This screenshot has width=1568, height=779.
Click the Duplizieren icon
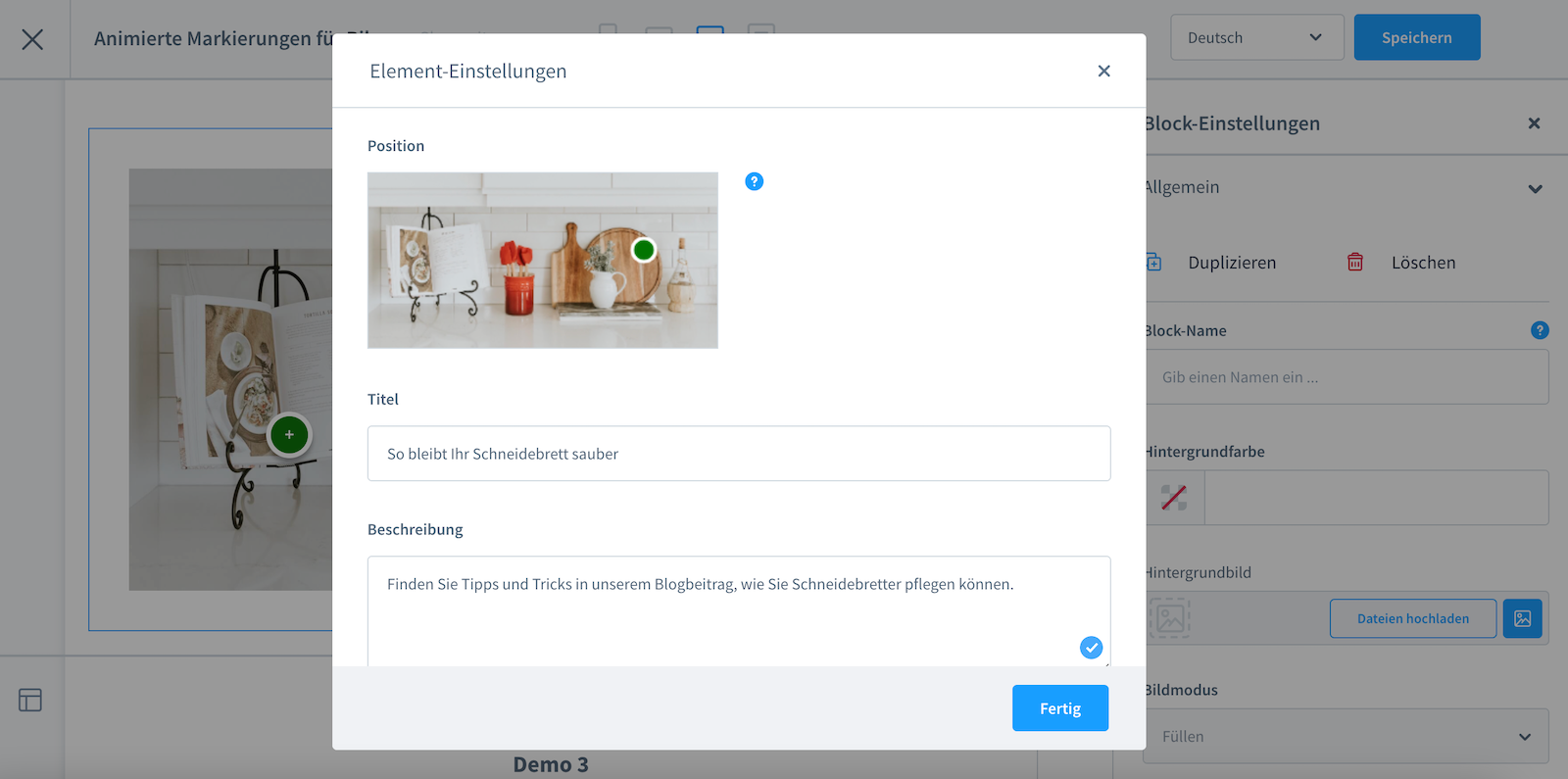1154,263
